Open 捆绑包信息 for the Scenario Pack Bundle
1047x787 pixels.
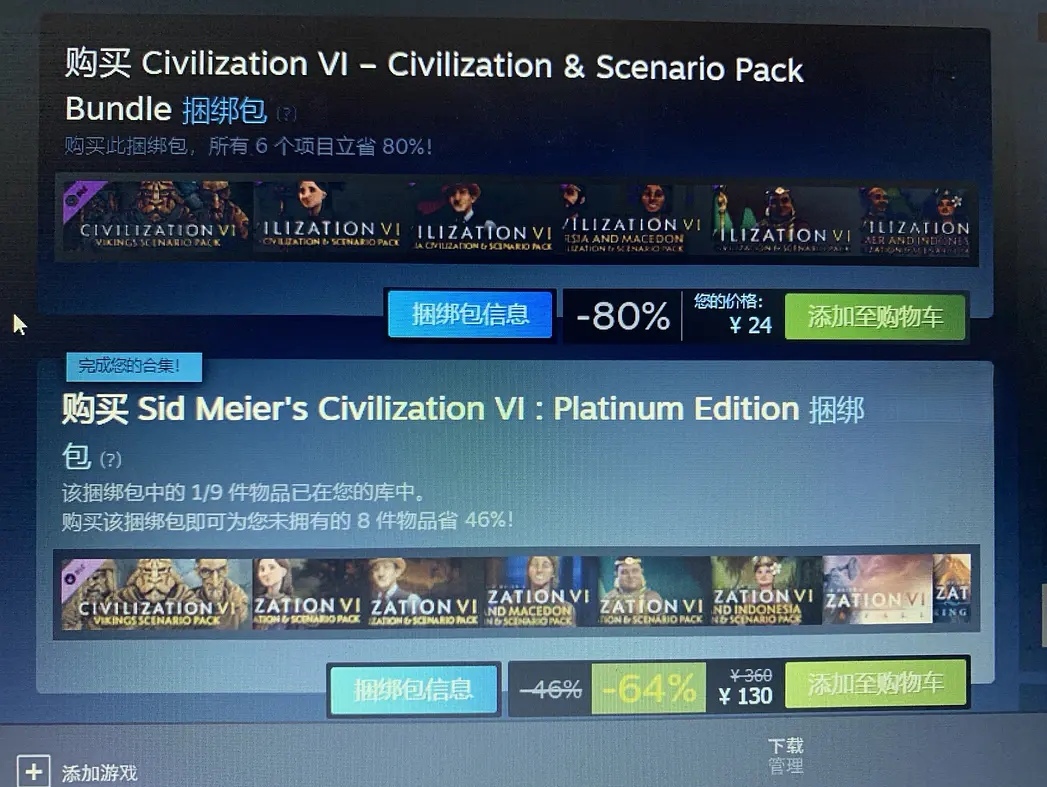tap(470, 314)
